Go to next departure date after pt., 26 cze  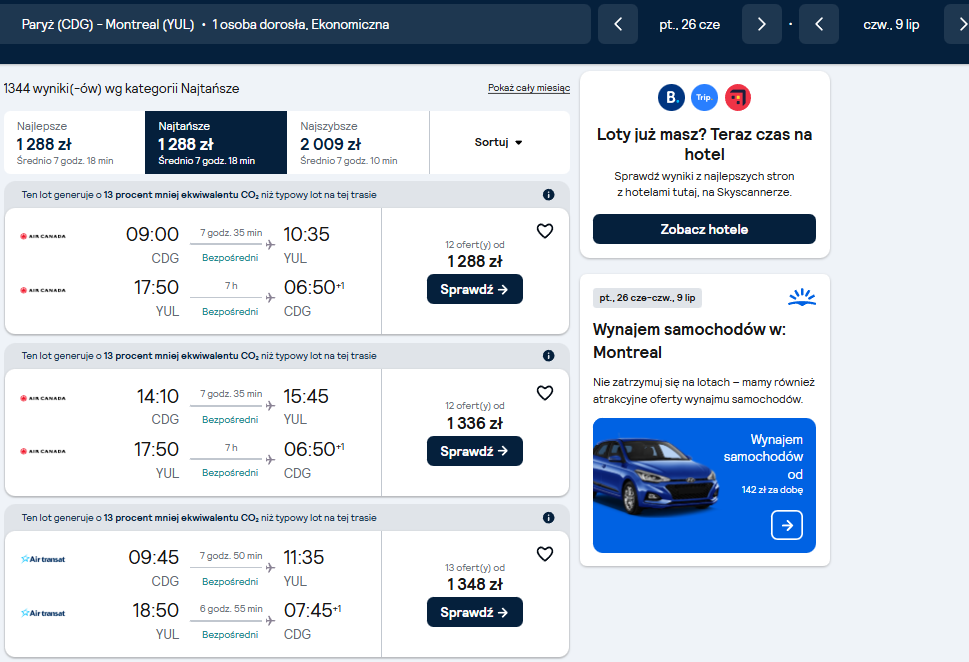click(x=761, y=24)
